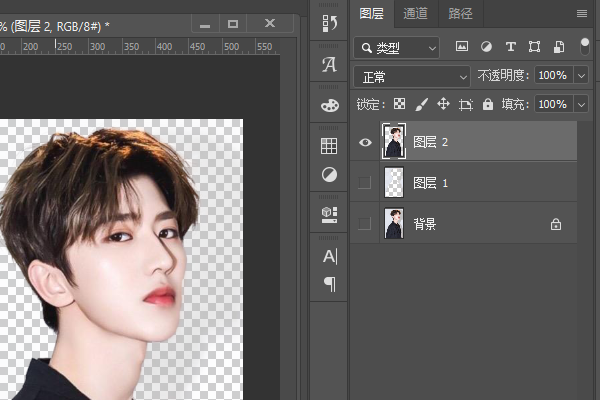Show the 图层 1 layer
600x400 pixels.
(x=364, y=183)
